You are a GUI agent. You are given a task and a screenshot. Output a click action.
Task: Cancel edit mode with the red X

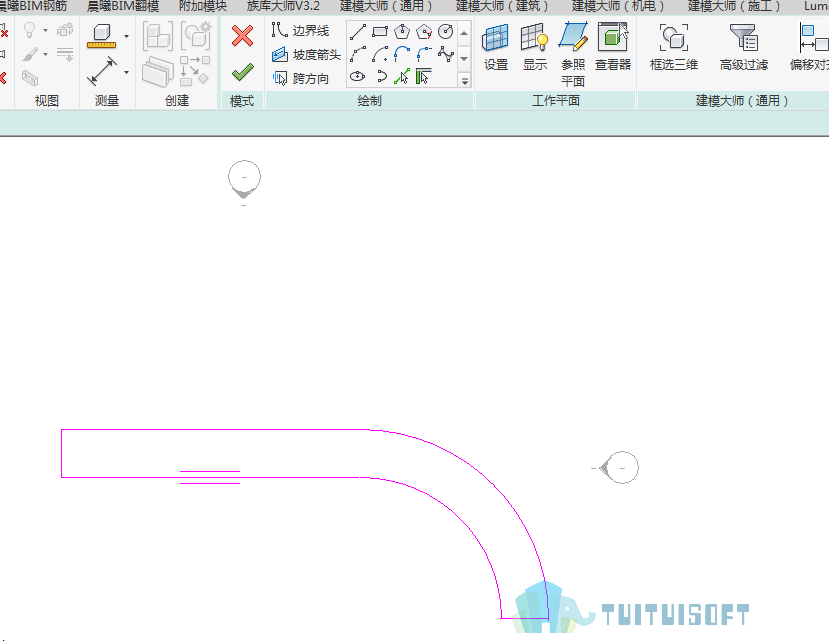pos(242,36)
